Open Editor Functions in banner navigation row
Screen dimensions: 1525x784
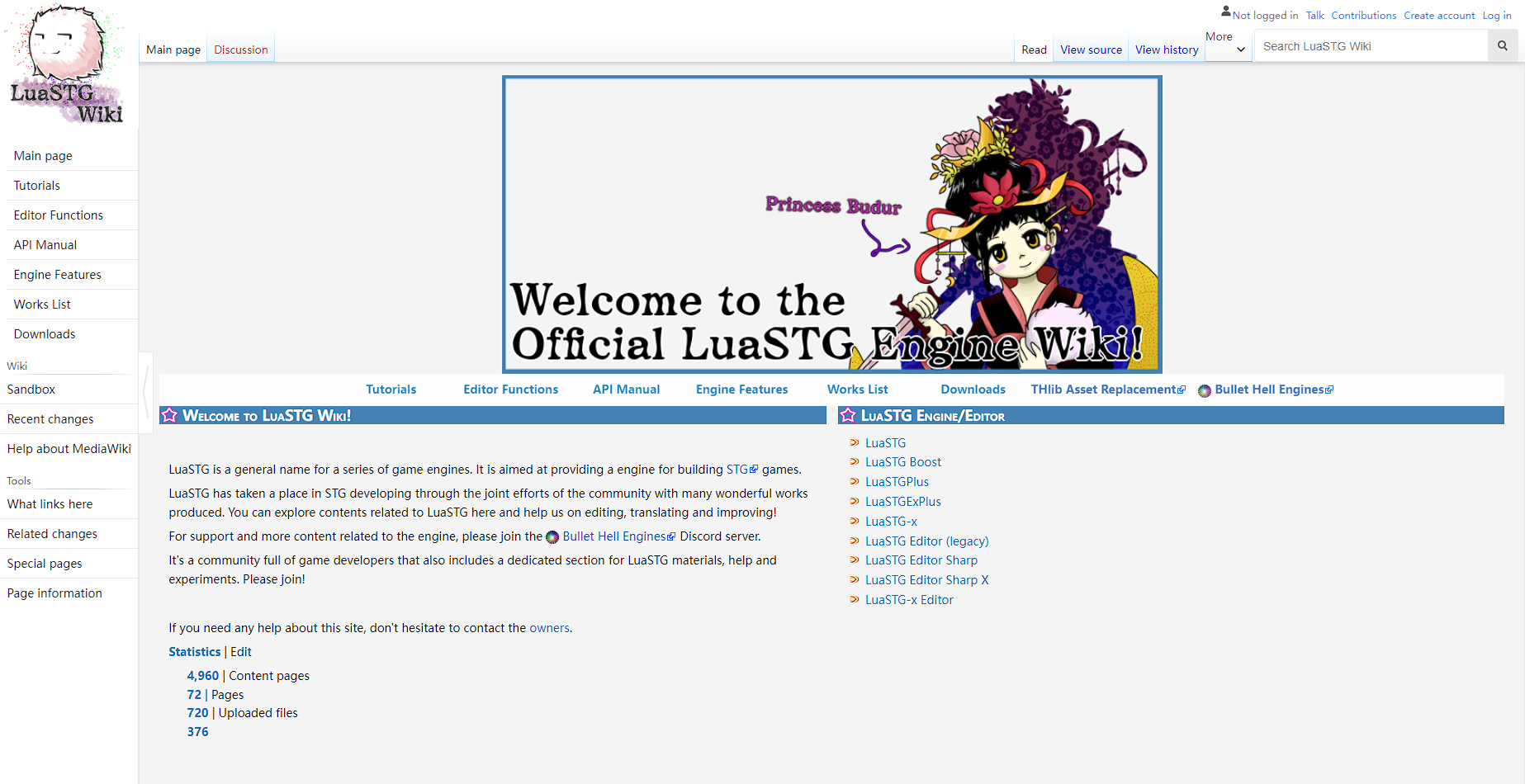511,390
